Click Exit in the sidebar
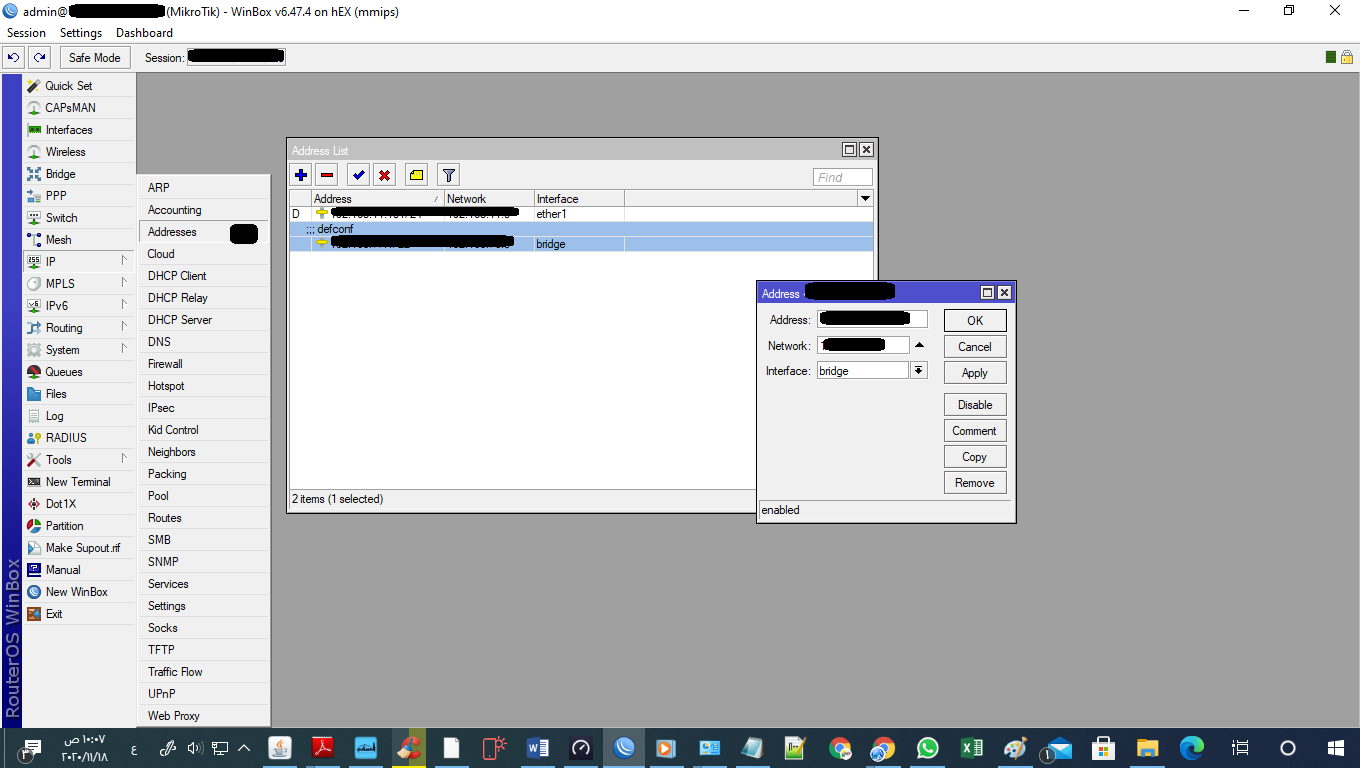 pyautogui.click(x=79, y=614)
